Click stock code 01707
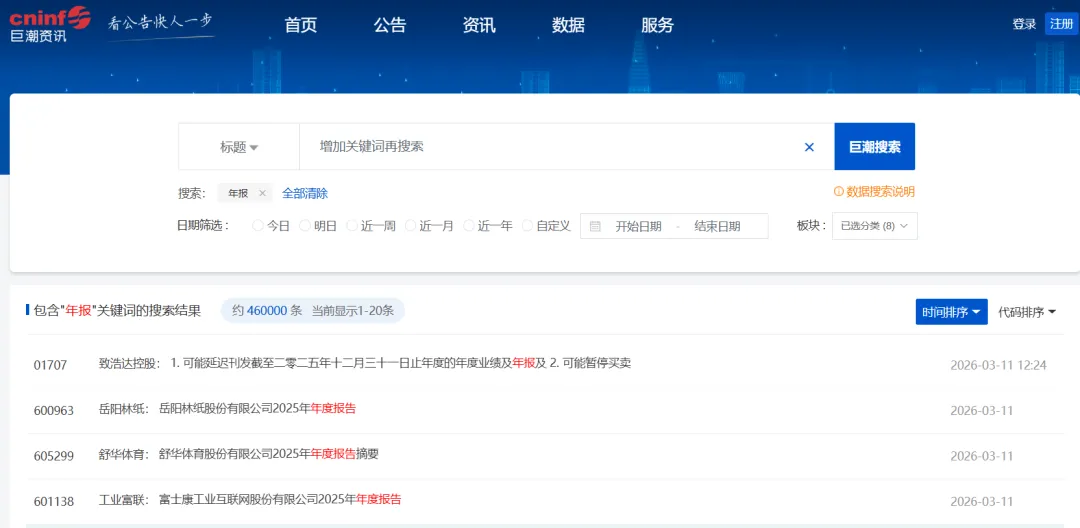 50,365
